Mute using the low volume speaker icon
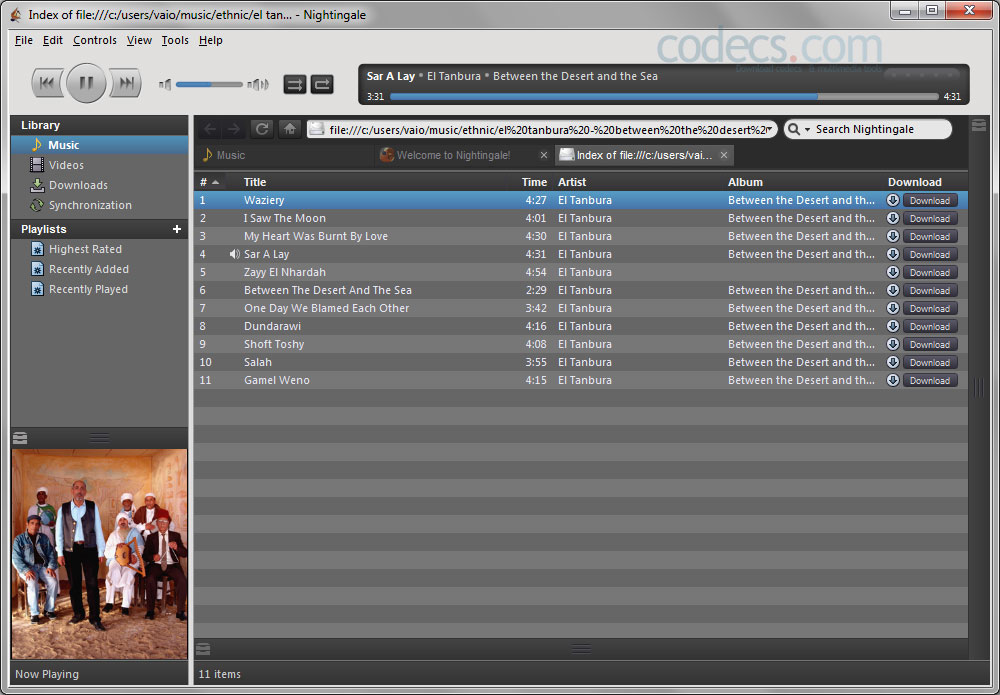Viewport: 1000px width, 695px height. (x=165, y=84)
